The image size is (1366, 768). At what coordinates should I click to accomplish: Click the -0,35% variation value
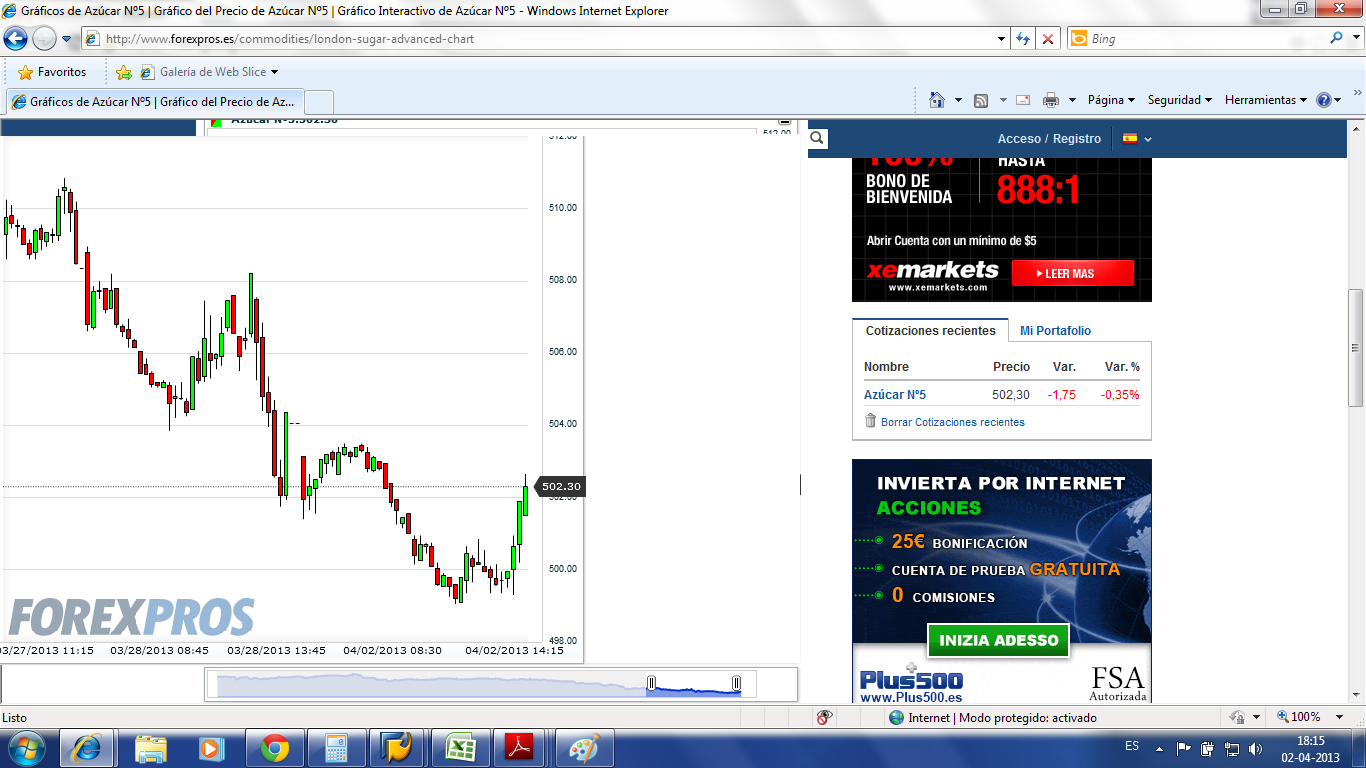[x=1120, y=395]
